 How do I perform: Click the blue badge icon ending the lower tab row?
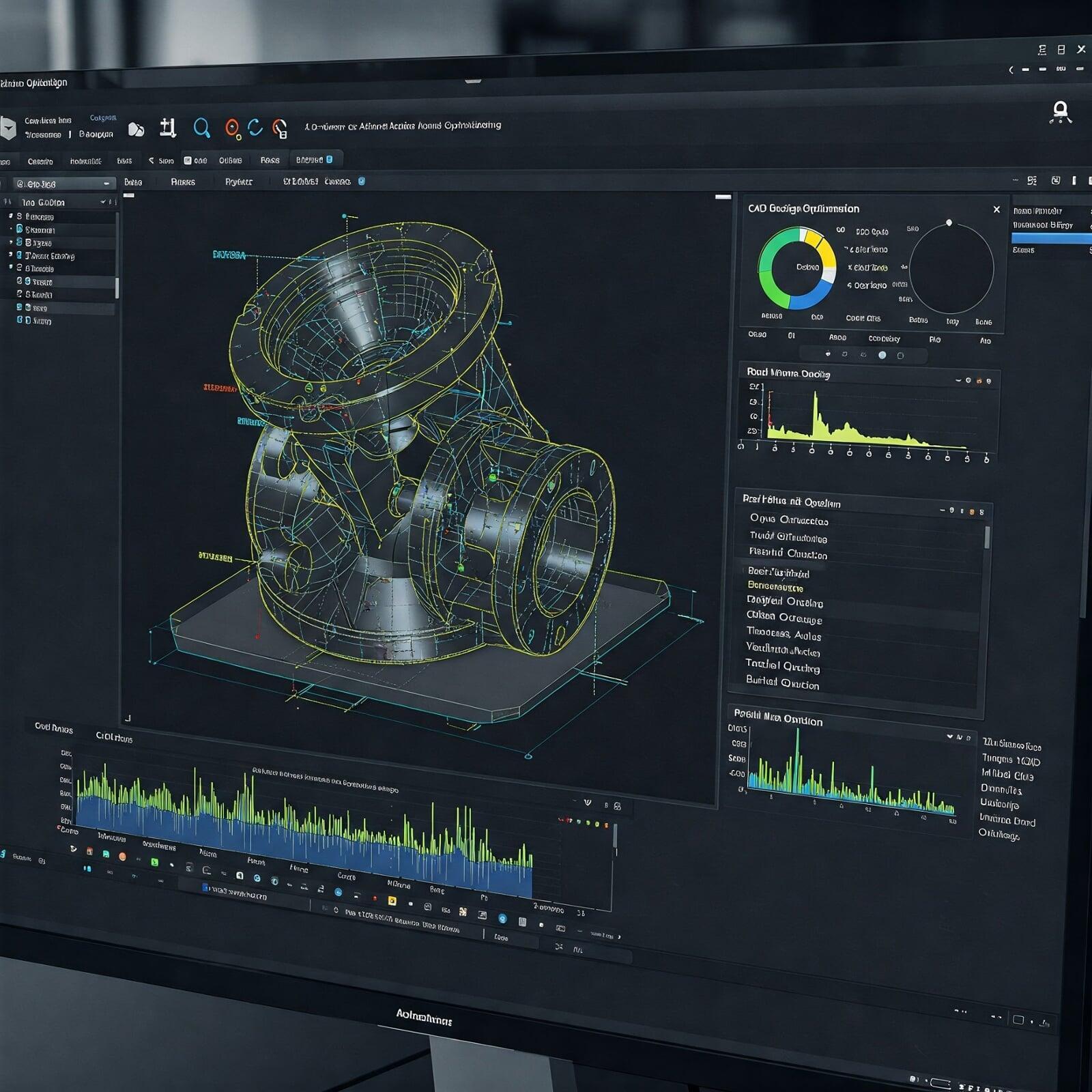[x=362, y=181]
